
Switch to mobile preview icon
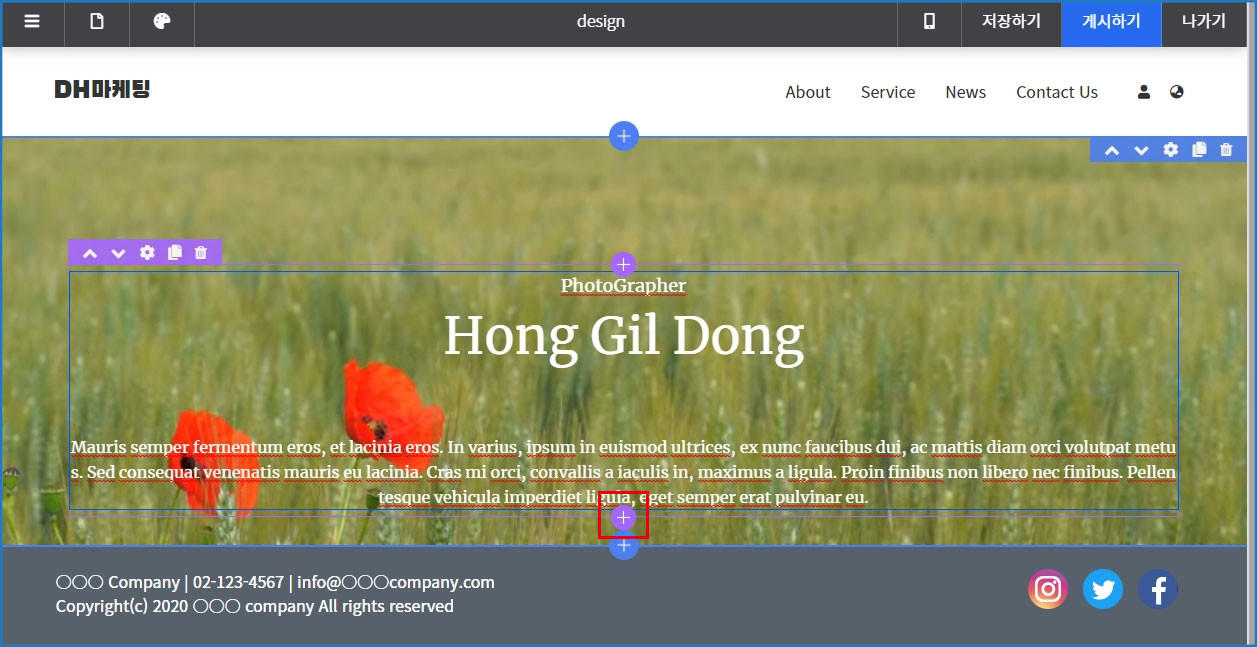929,22
